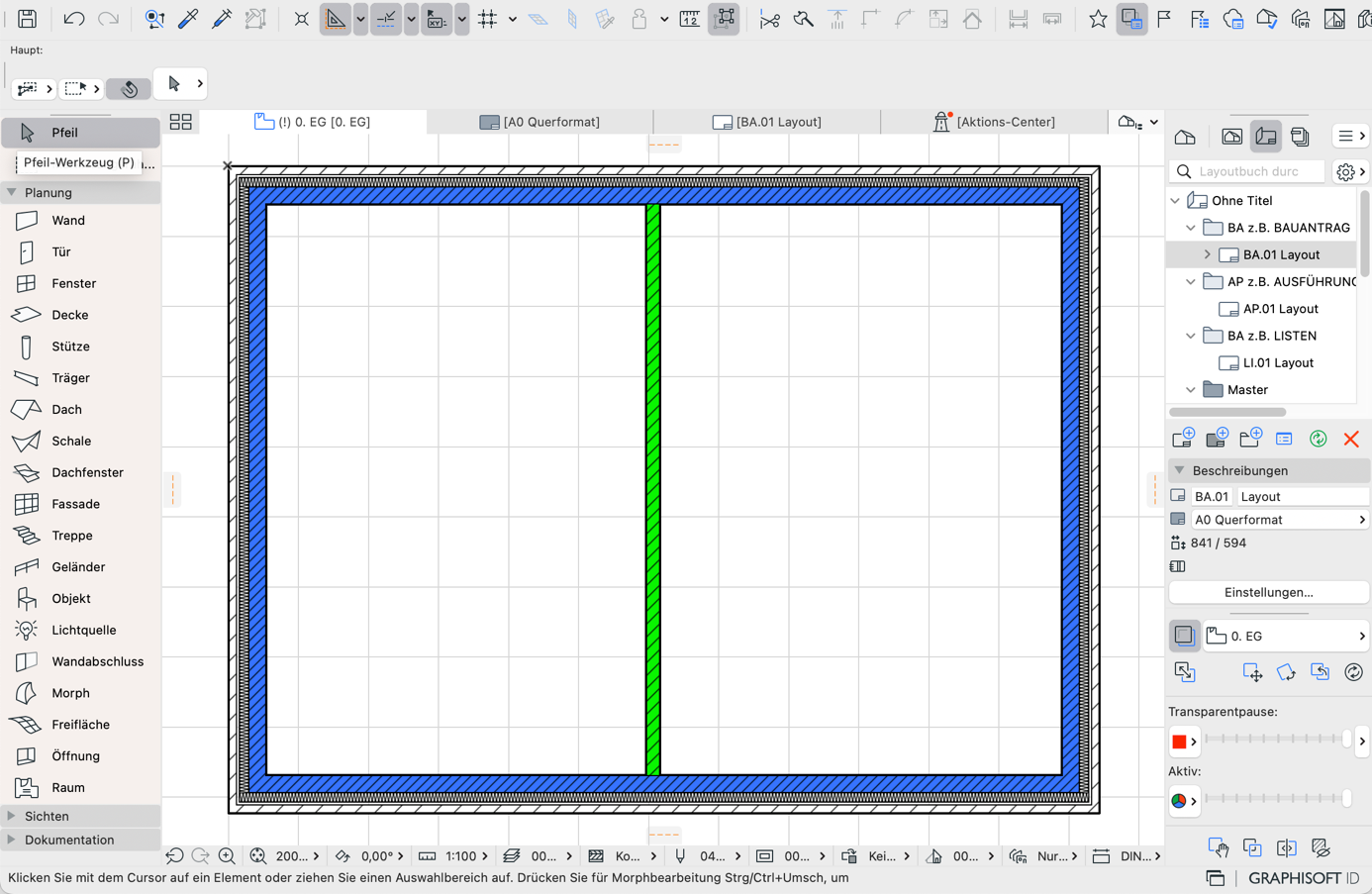Switch to the A0 Querformat tab
This screenshot has width=1372, height=894.
[x=540, y=122]
